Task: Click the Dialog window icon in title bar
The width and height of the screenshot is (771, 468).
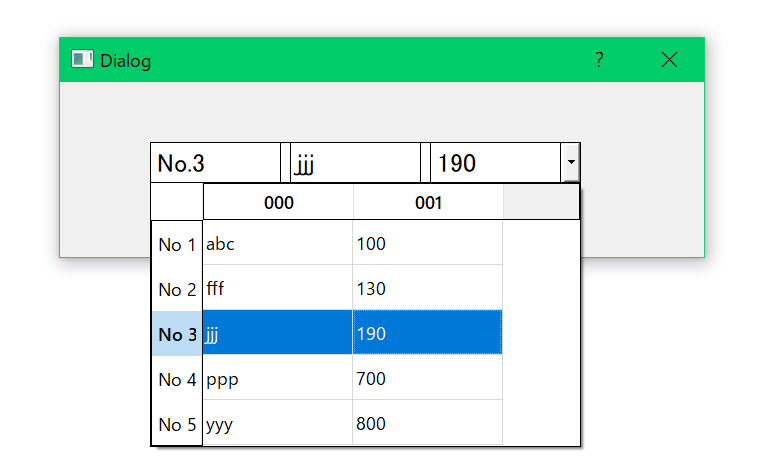Action: [82, 59]
